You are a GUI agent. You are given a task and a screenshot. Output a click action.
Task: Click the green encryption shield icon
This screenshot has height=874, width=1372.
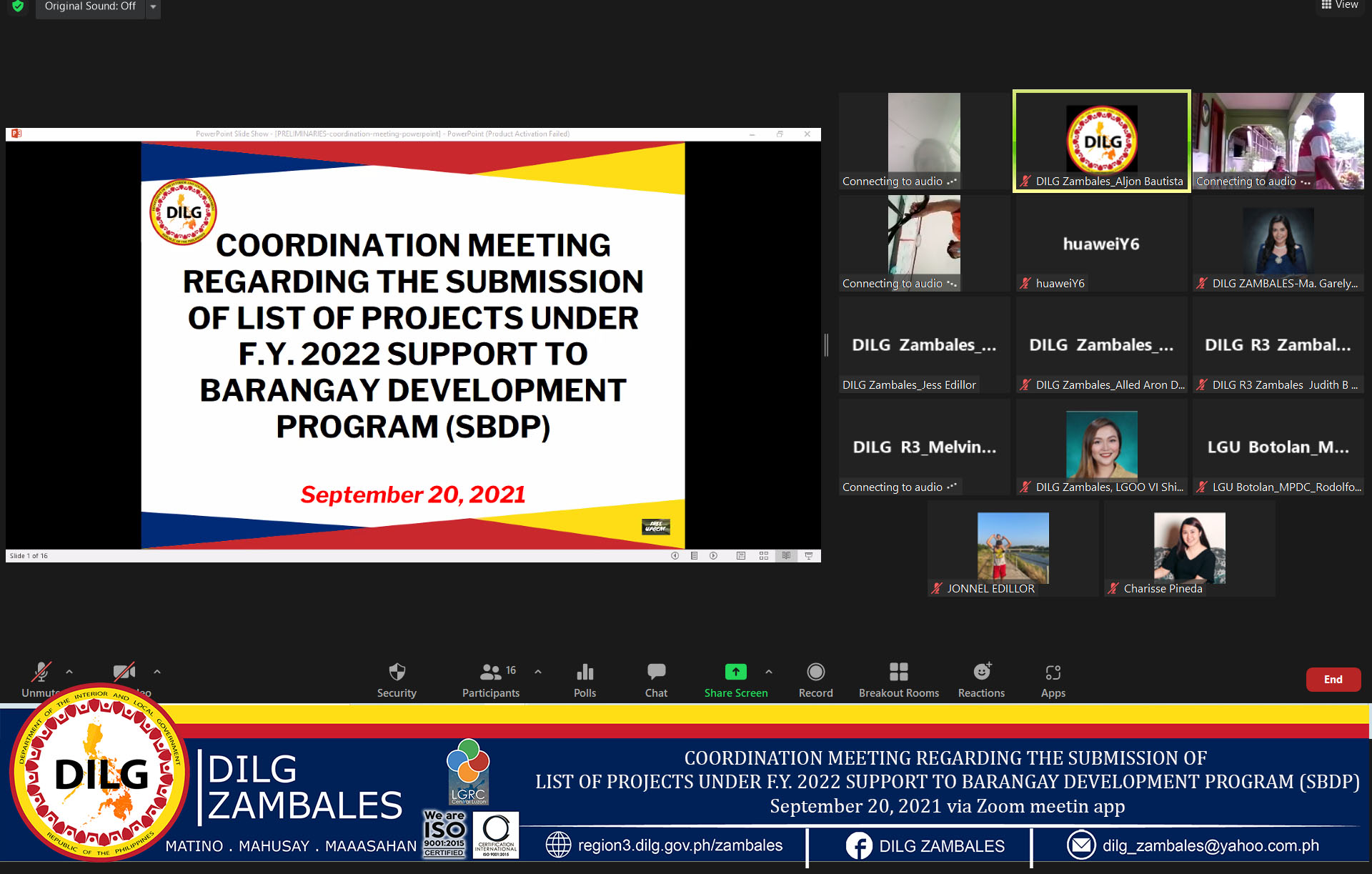[x=18, y=6]
